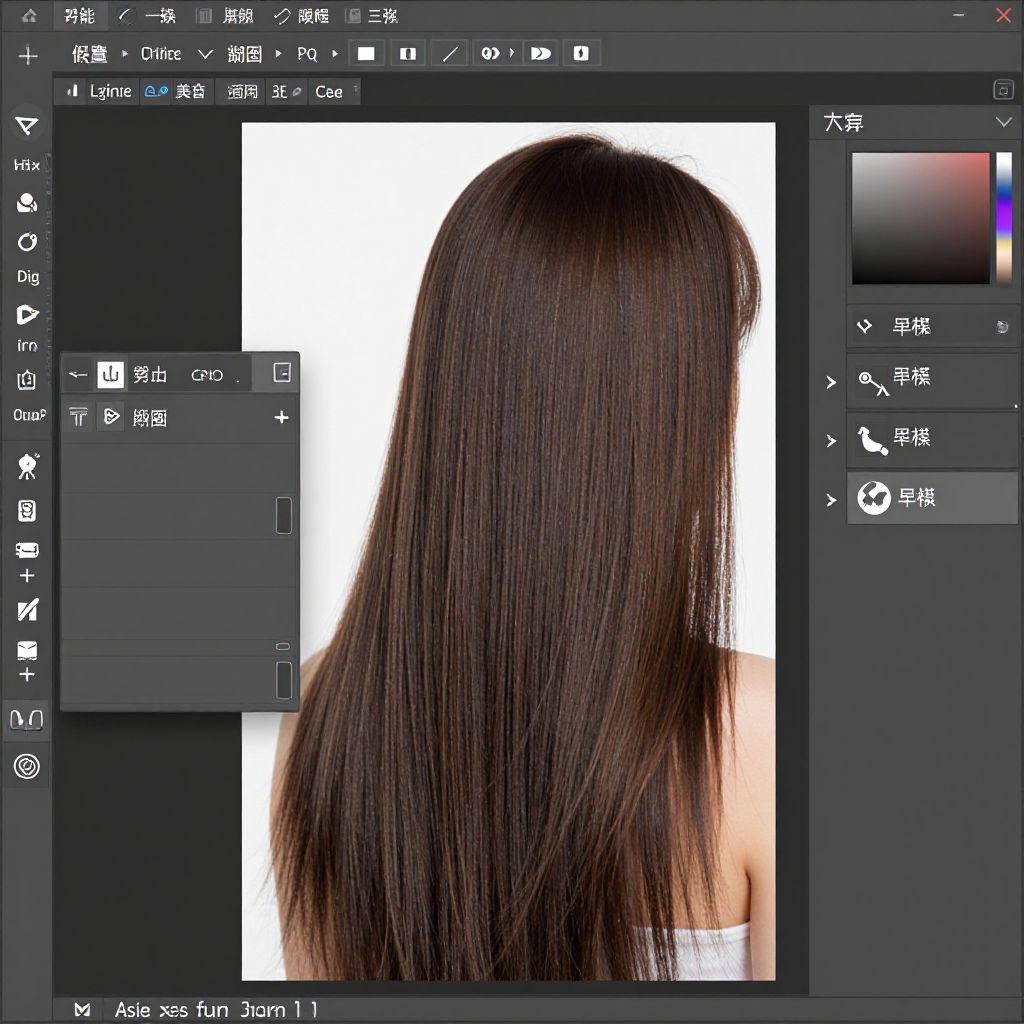This screenshot has height=1024, width=1024.
Task: Click the diagonal line tool in options bar
Action: pos(451,54)
